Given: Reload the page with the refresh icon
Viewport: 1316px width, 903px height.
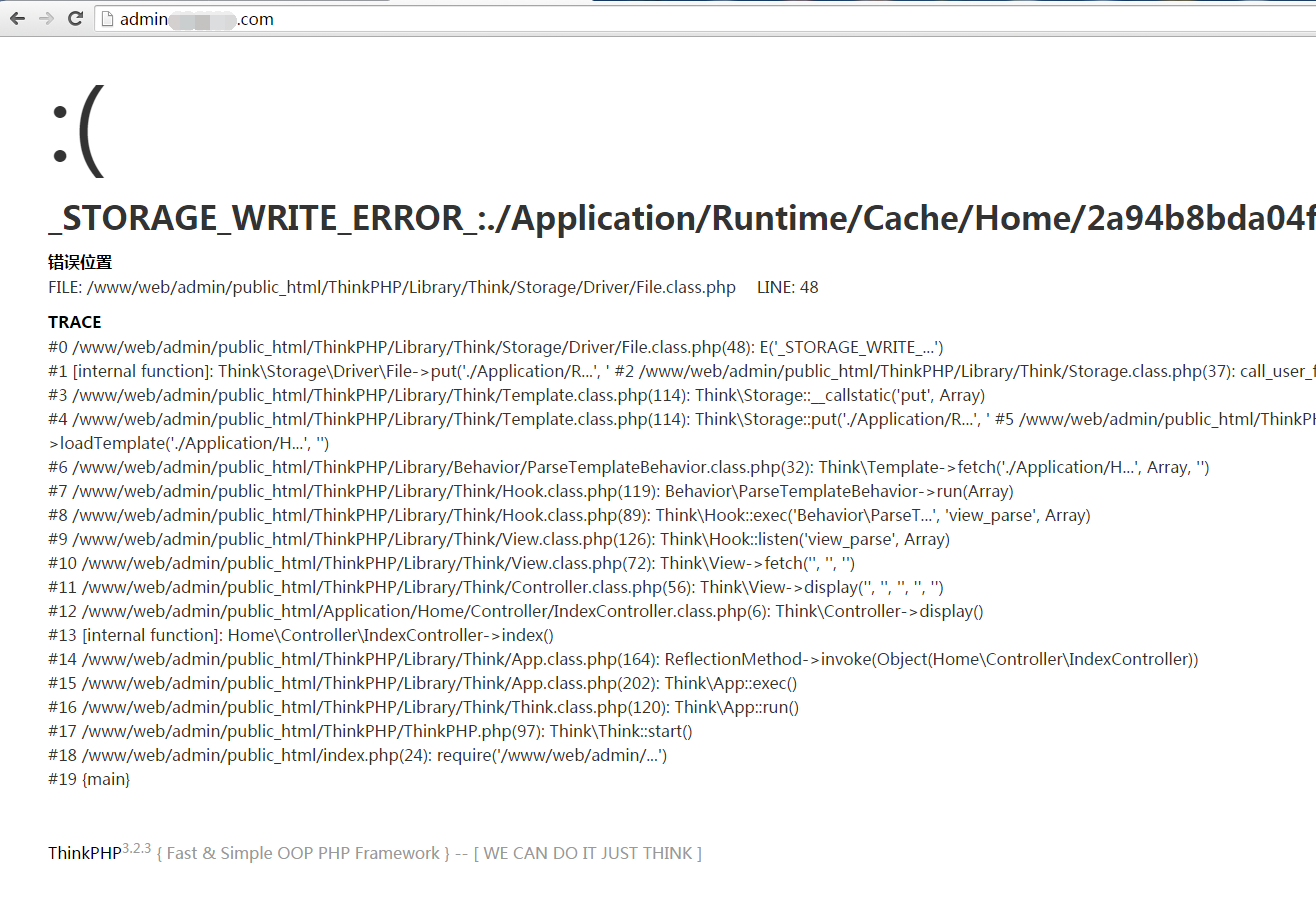Looking at the screenshot, I should coord(75,18).
